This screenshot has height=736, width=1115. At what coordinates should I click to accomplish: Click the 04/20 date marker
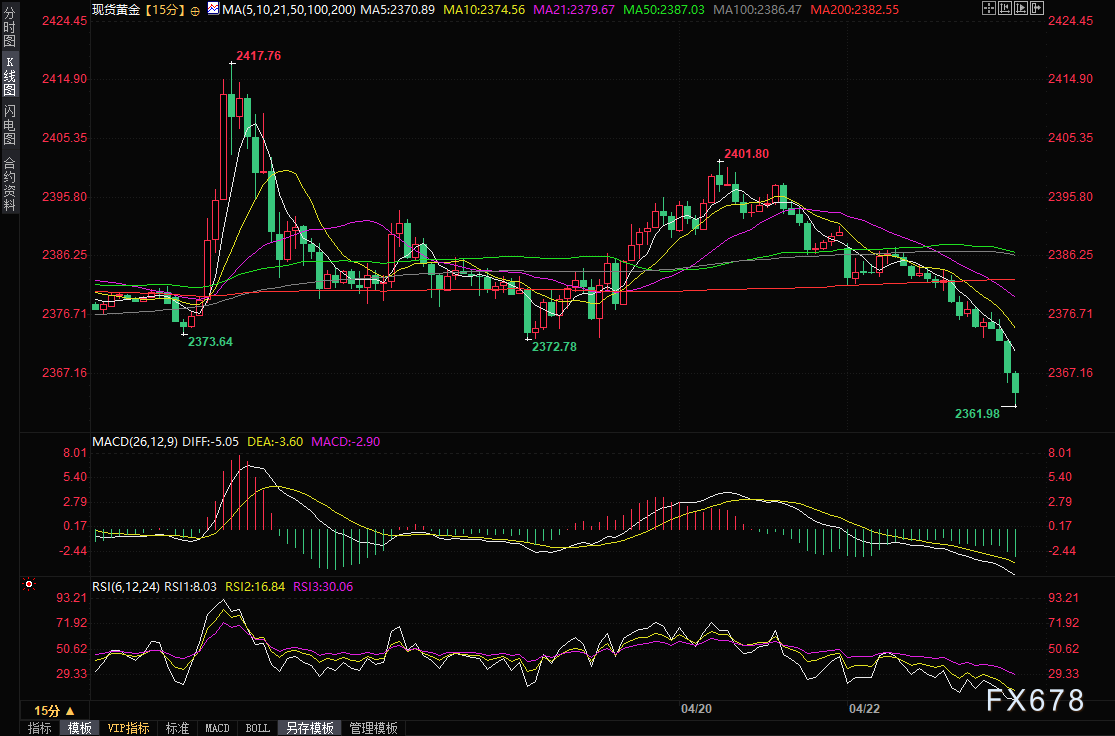click(696, 709)
